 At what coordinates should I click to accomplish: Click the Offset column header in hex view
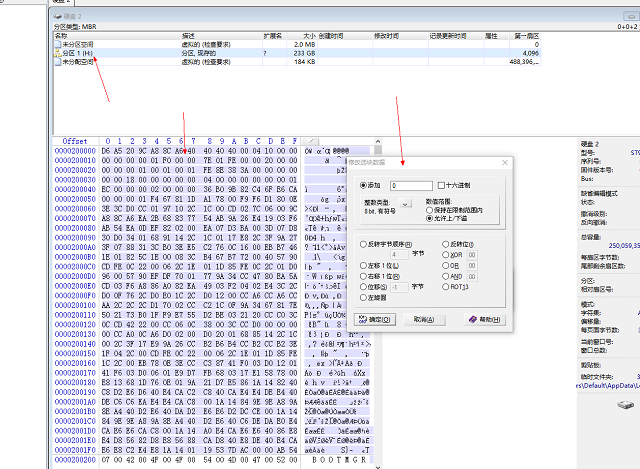[75, 141]
